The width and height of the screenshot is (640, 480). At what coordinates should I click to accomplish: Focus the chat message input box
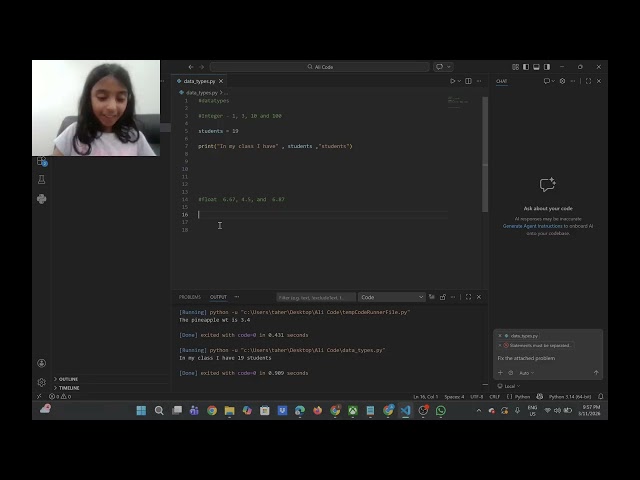(x=548, y=358)
